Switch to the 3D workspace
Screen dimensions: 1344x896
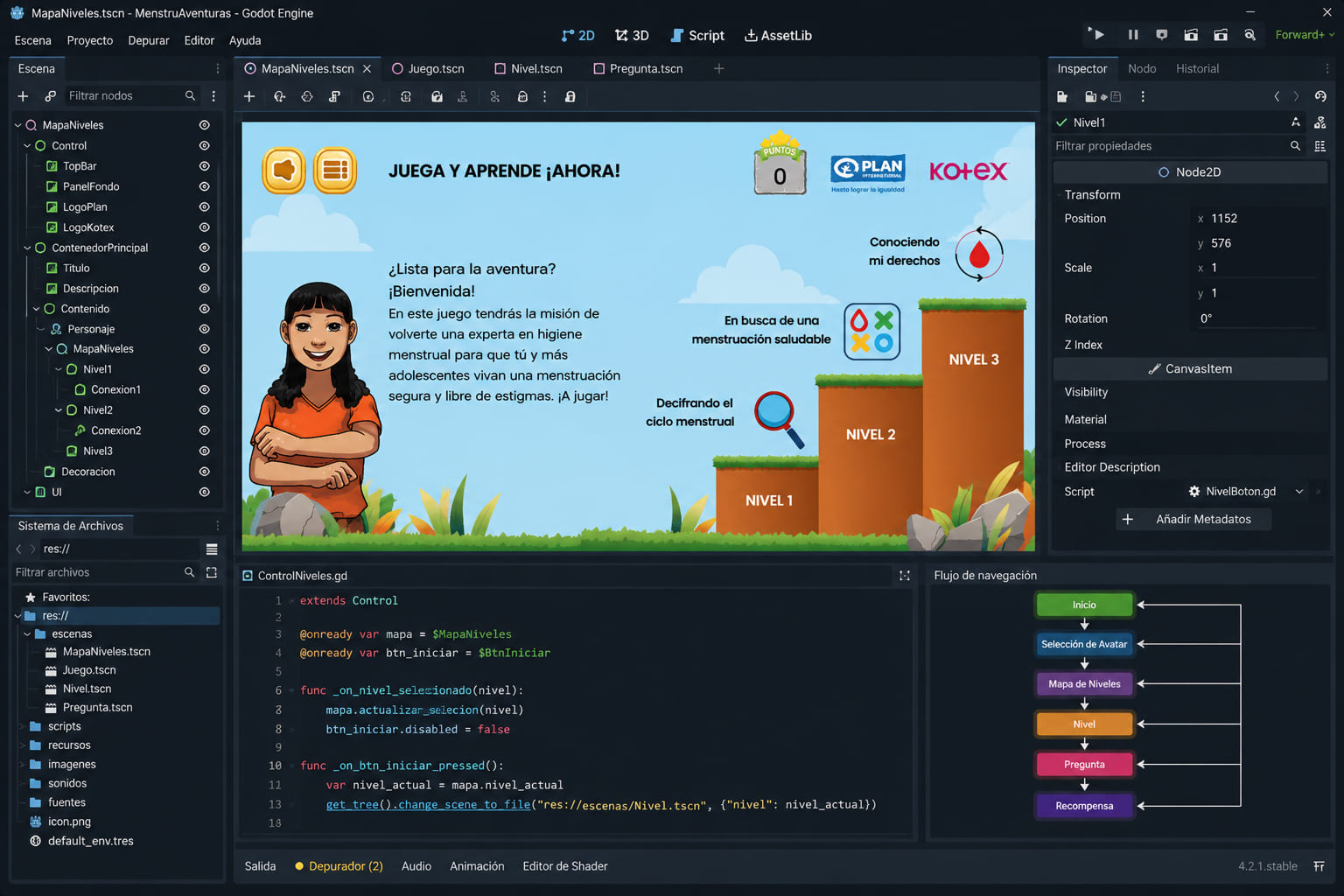click(632, 35)
